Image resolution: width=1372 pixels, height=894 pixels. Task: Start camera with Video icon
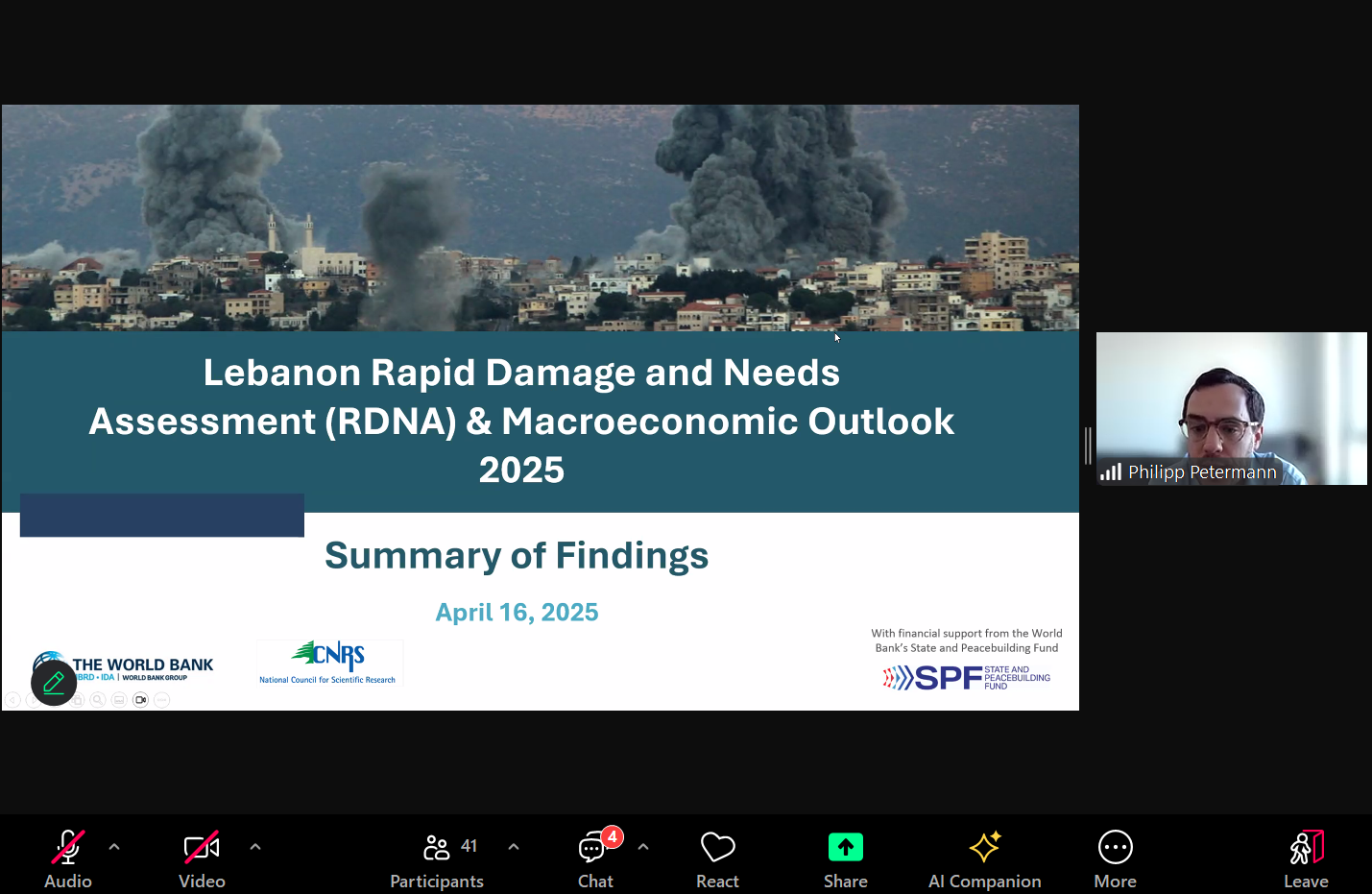coord(202,848)
